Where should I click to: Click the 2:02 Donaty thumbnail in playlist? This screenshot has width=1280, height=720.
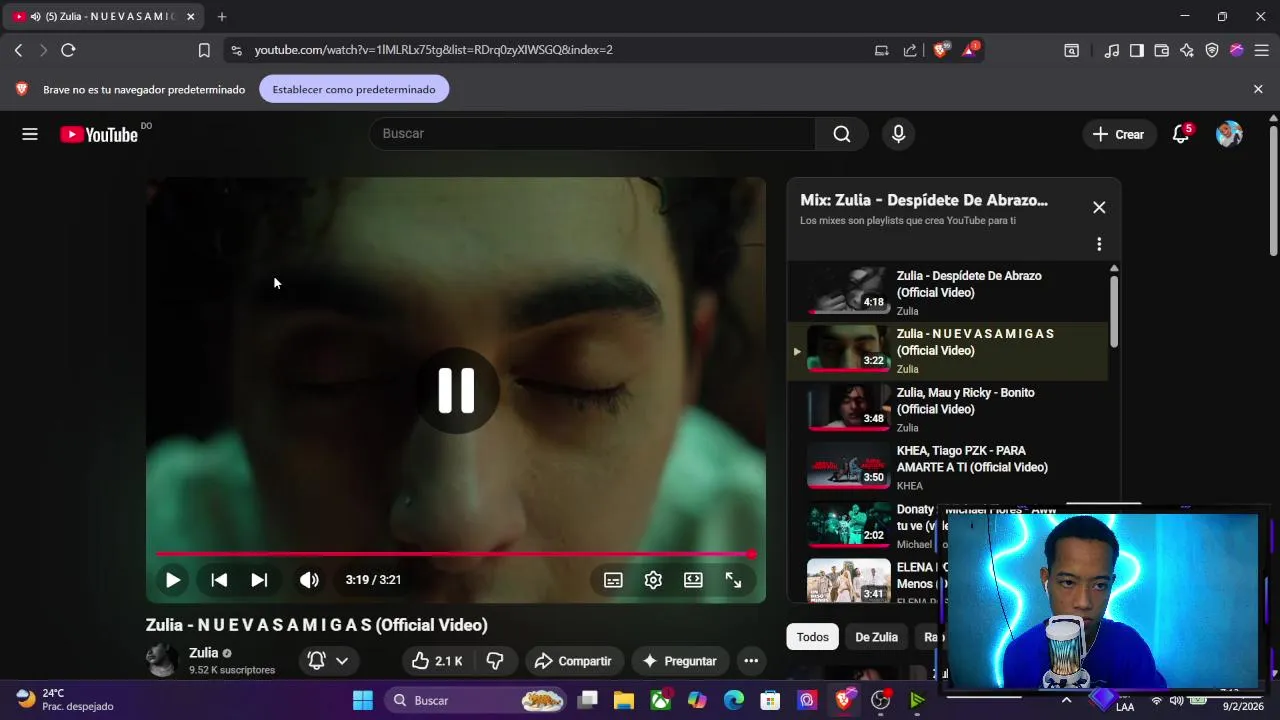[848, 525]
